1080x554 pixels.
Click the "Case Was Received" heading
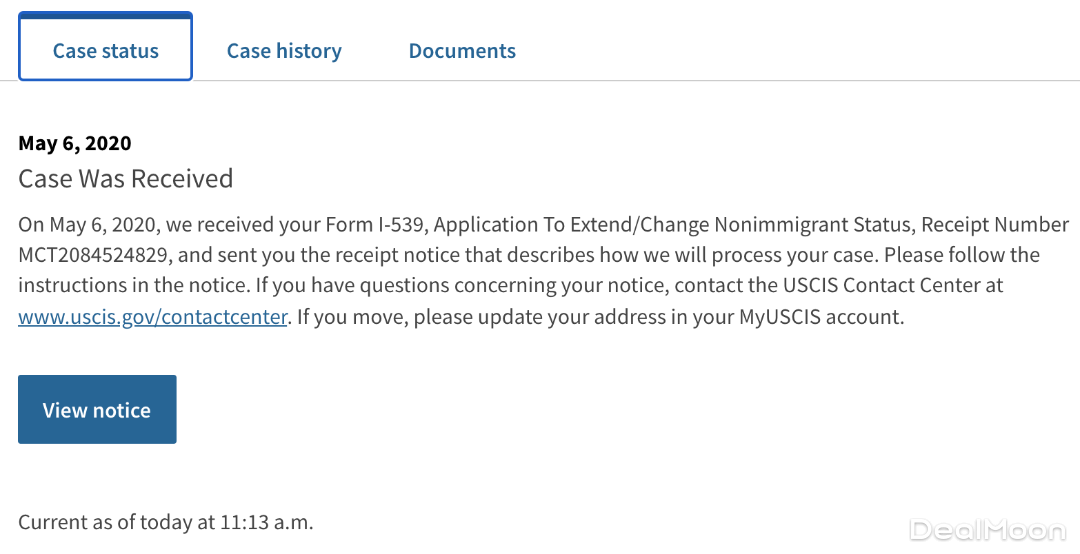point(126,179)
